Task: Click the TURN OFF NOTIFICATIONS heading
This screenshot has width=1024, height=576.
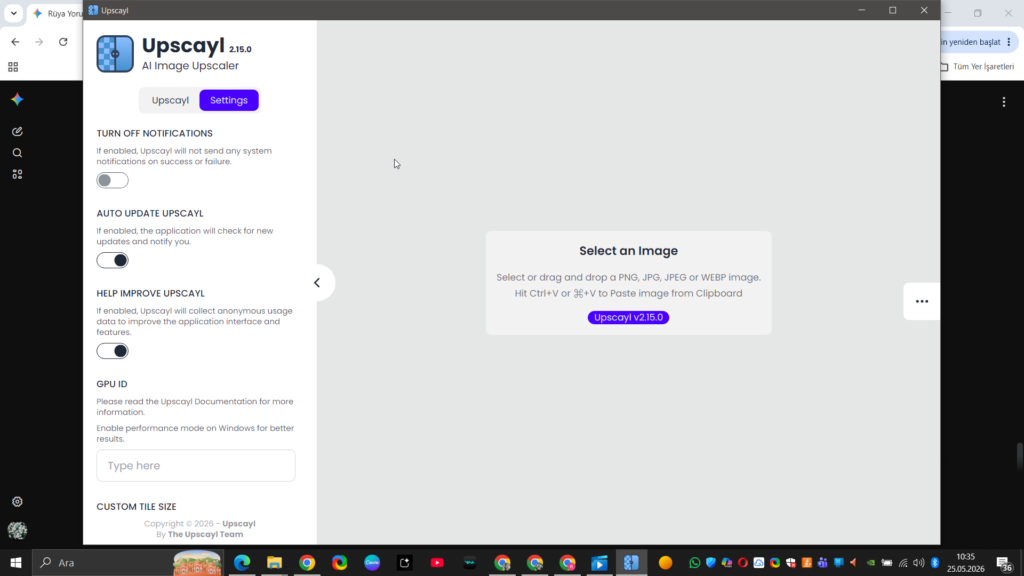Action: point(154,133)
